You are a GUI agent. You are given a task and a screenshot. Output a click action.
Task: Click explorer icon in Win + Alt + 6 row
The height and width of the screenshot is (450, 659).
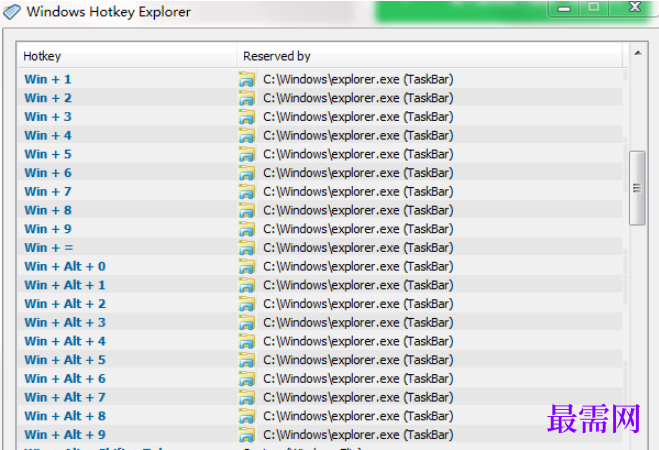point(247,379)
